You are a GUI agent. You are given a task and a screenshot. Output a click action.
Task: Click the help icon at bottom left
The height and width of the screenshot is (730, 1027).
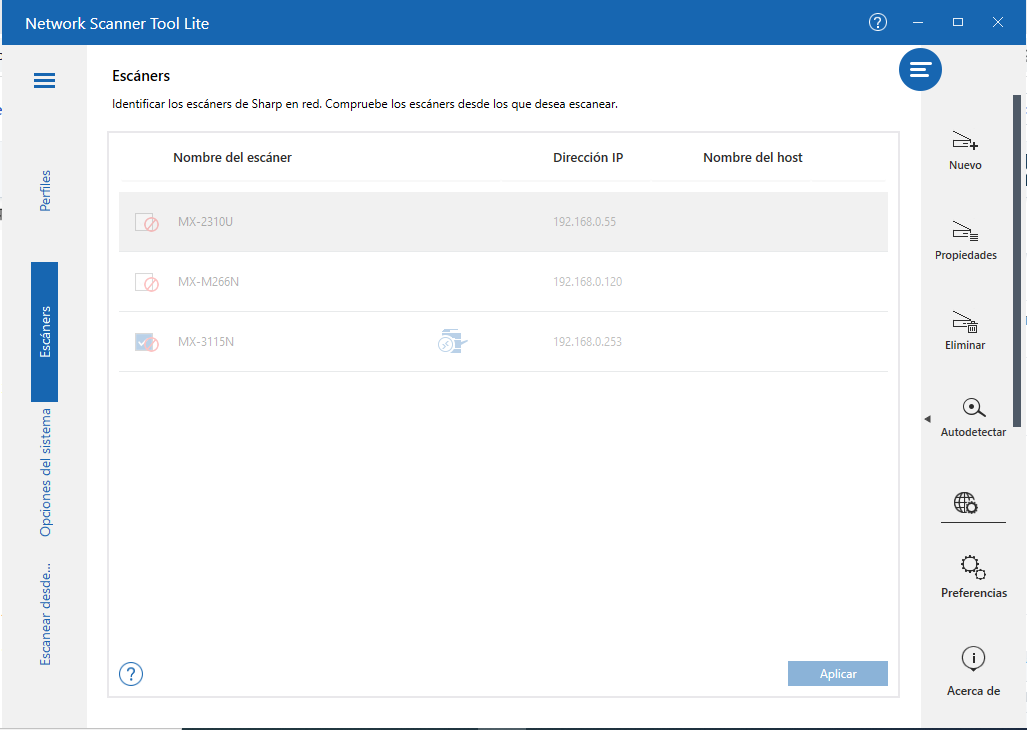click(x=131, y=674)
